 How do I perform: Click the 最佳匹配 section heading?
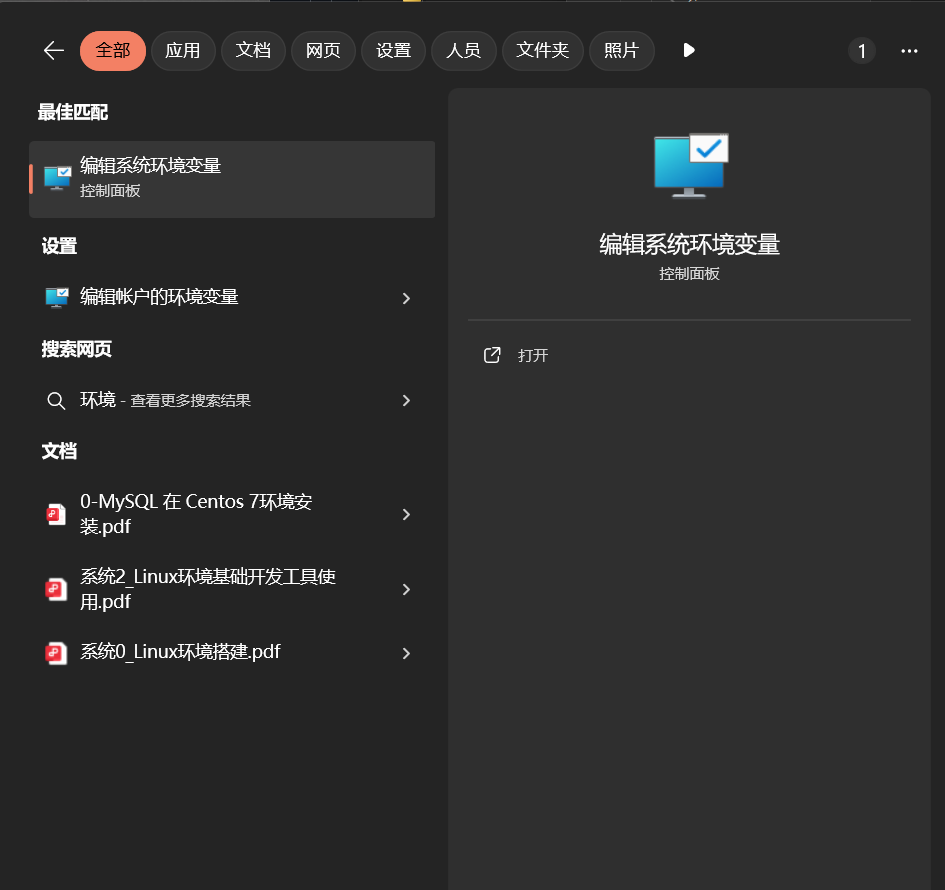click(73, 112)
